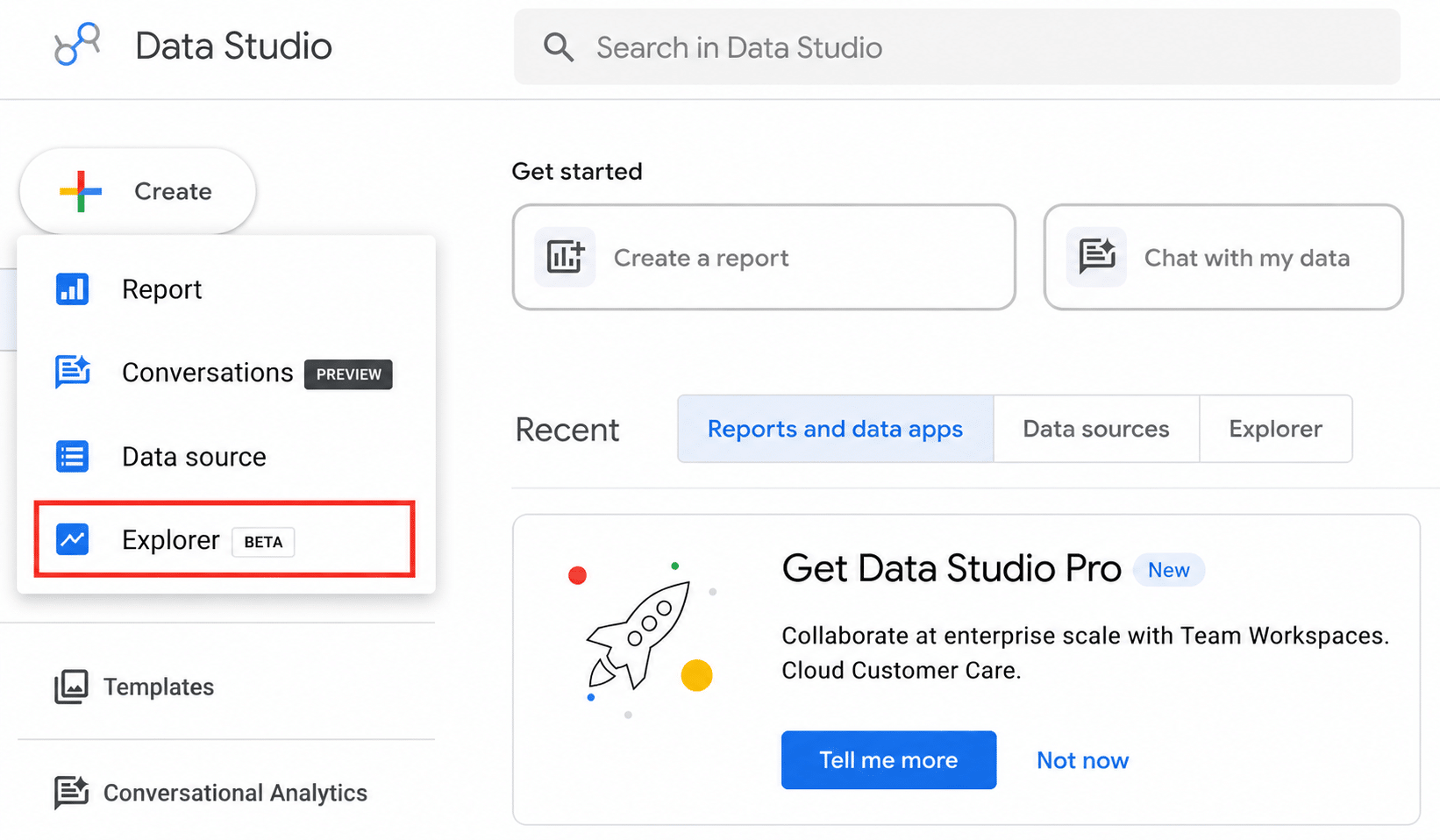Click the Conversations sparkle chat icon
1440x840 pixels.
pos(72,372)
